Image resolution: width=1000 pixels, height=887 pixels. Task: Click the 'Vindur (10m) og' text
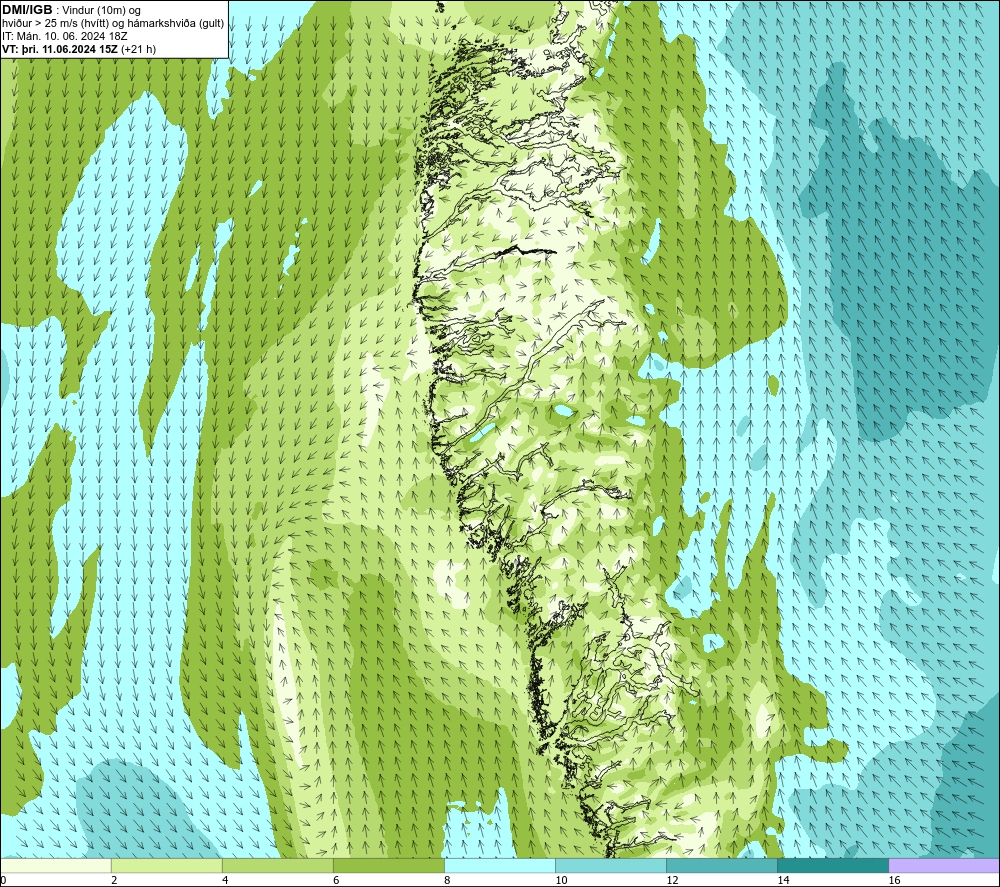coord(101,11)
